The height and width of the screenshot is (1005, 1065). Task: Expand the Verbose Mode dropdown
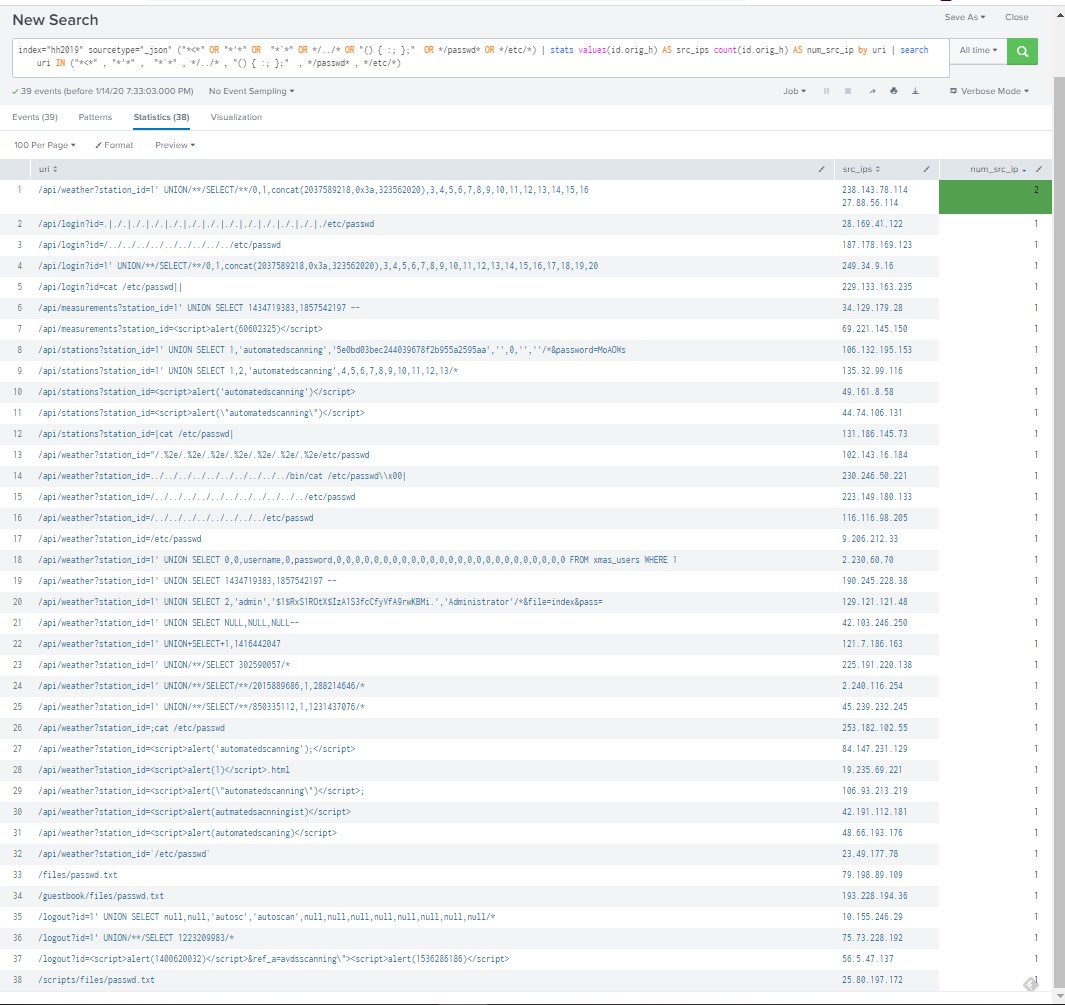point(988,91)
